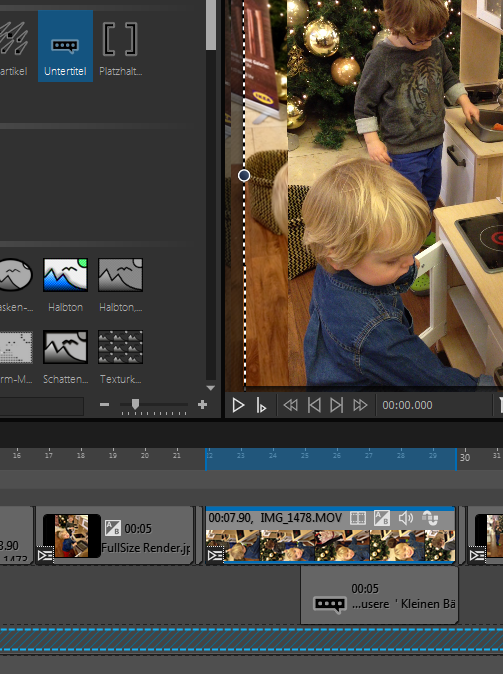Rewind the preview playback

(x=291, y=405)
